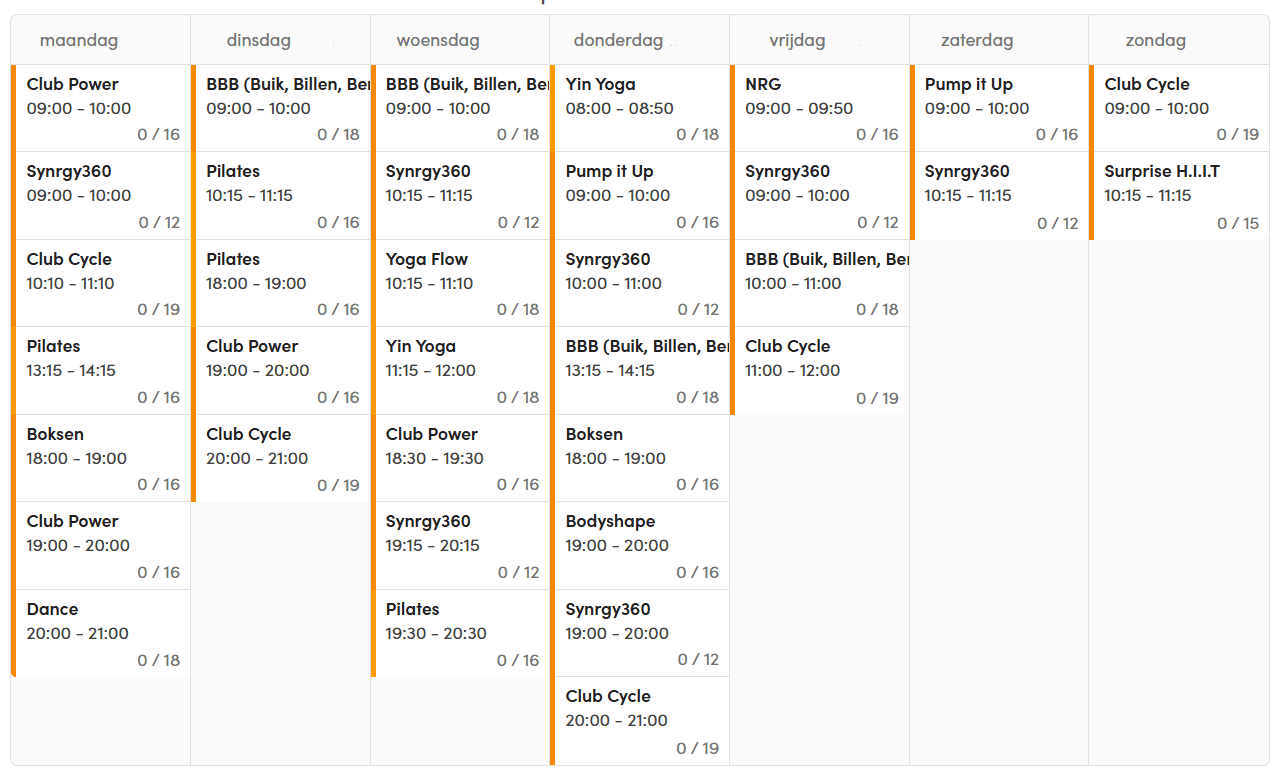Select Thursday Bodyshape class
The height and width of the screenshot is (772, 1277).
(x=641, y=545)
